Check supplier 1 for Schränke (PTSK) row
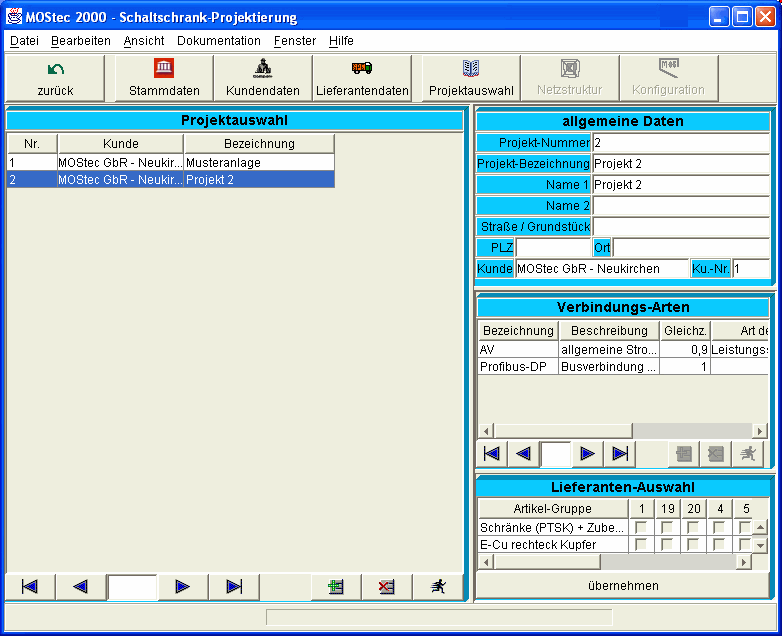The image size is (782, 636). coord(642,527)
